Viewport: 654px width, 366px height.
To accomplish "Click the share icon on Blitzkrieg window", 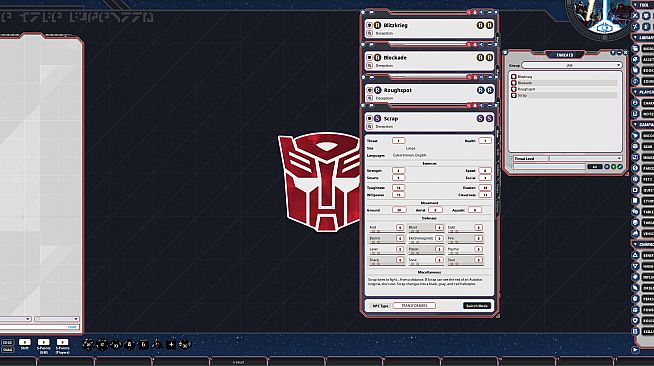I will (481, 13).
